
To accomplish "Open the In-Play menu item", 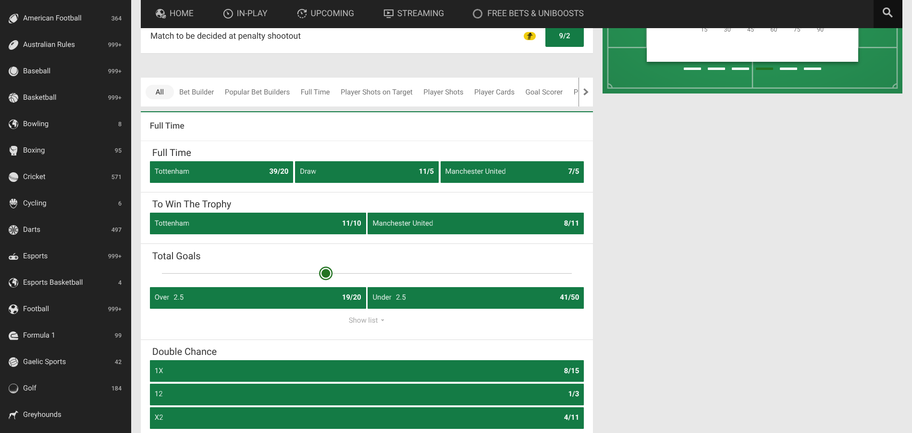I will click(x=245, y=14).
